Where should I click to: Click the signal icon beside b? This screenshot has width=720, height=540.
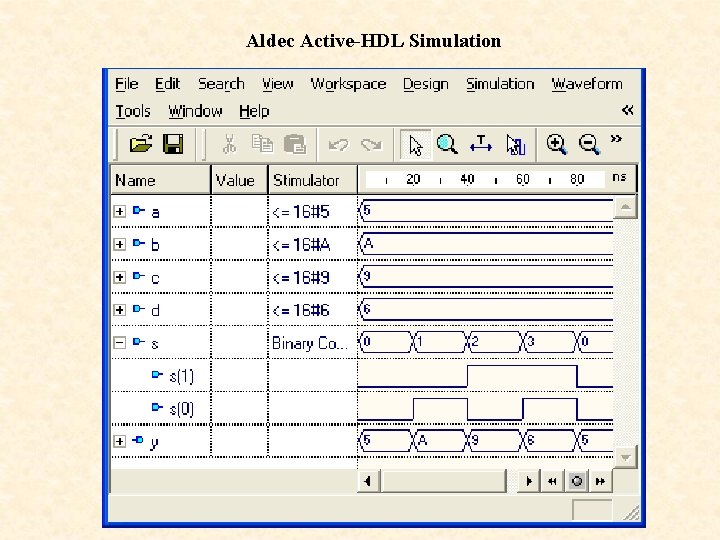point(139,243)
